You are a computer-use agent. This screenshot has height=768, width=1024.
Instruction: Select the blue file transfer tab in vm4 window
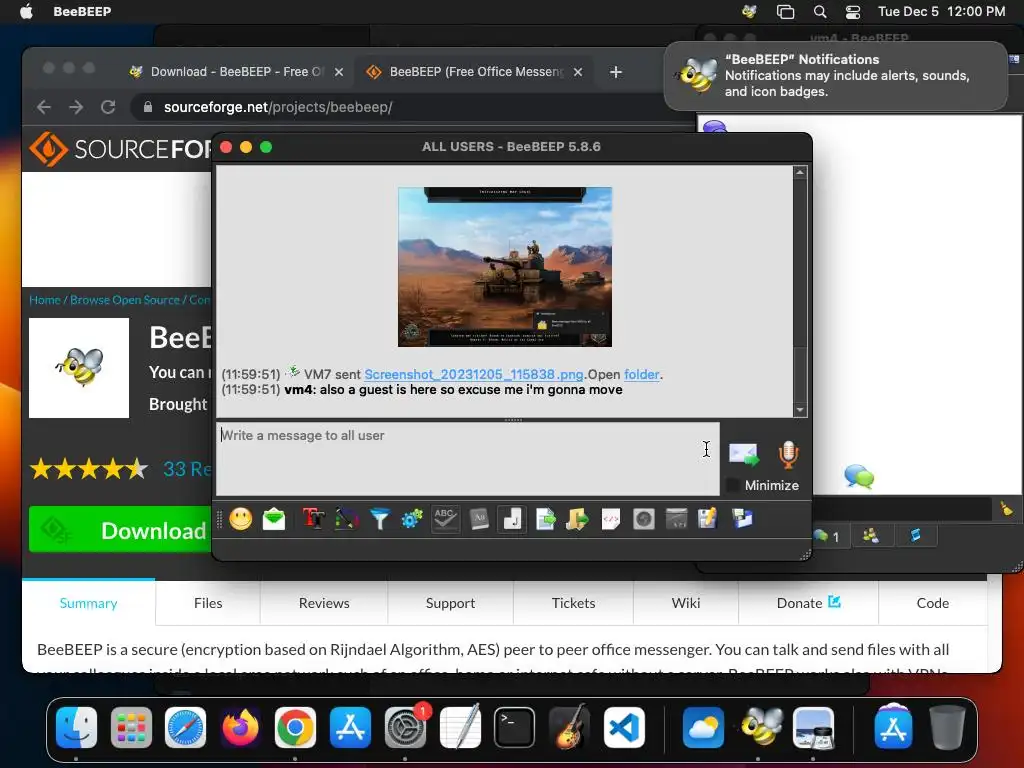pyautogui.click(x=916, y=536)
